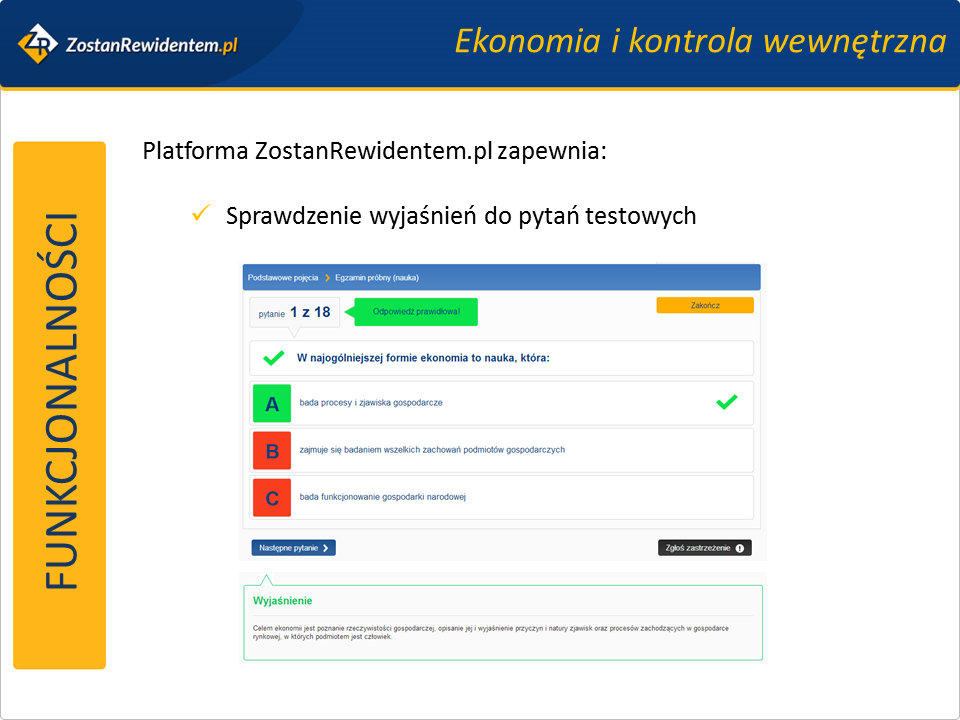960x720 pixels.
Task: Select answer 'bada procesy i zjawiska gospodarcze'
Action: [x=371, y=403]
